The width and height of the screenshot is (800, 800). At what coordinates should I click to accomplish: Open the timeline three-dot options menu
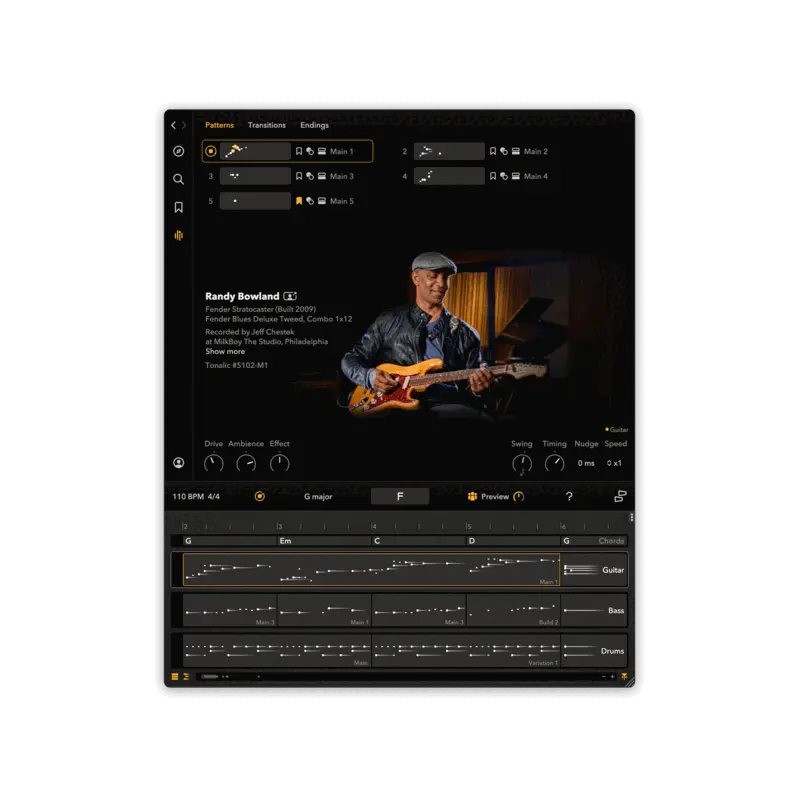tap(632, 517)
